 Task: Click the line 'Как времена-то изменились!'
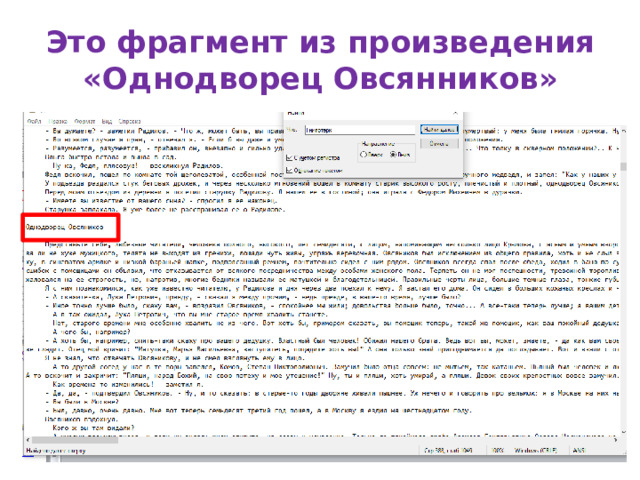tap(127, 384)
